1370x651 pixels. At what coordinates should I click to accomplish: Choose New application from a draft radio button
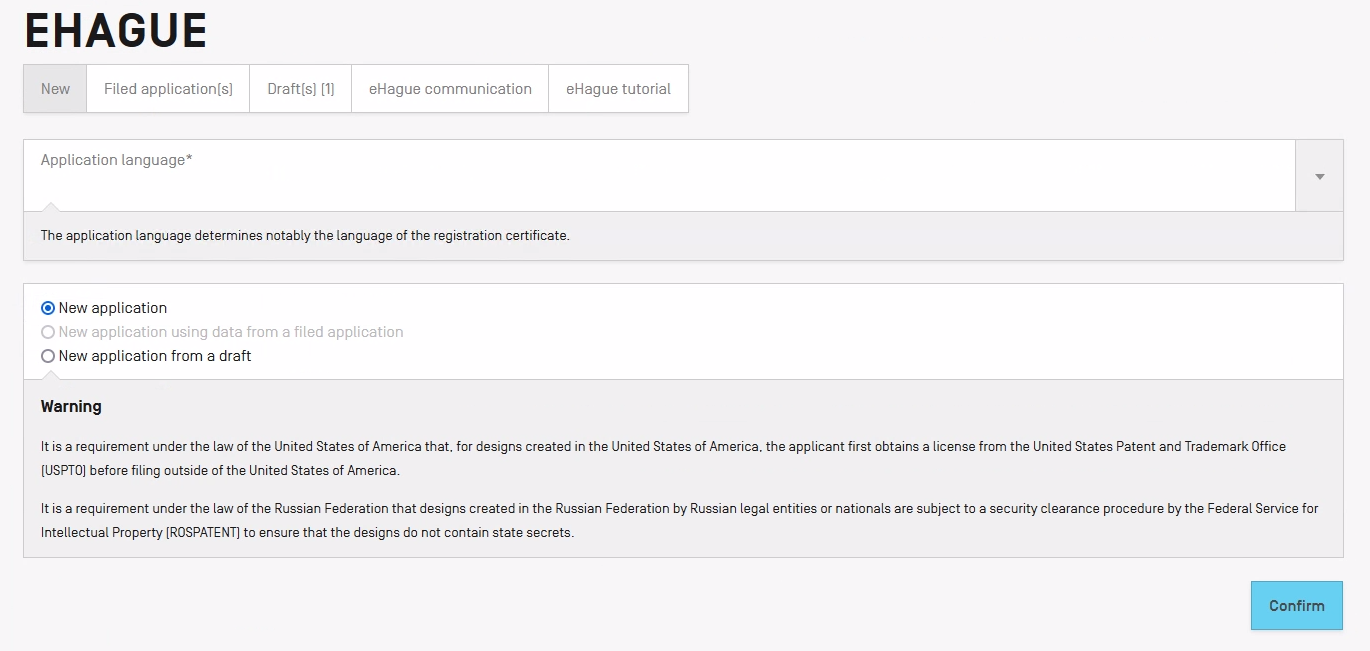[x=48, y=356]
